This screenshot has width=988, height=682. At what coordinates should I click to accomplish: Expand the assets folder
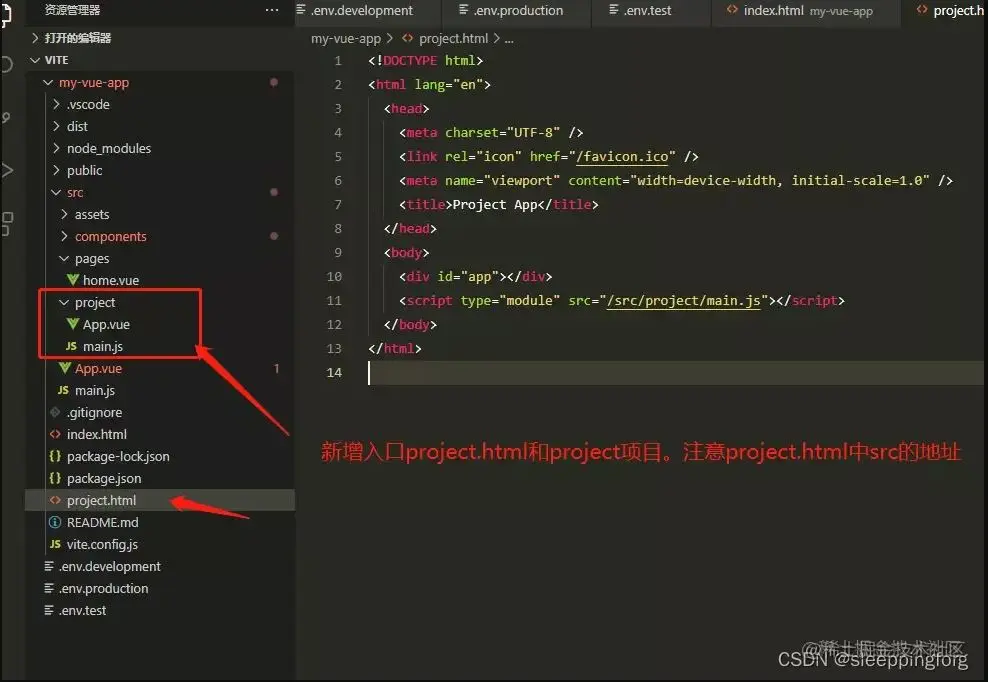(64, 214)
